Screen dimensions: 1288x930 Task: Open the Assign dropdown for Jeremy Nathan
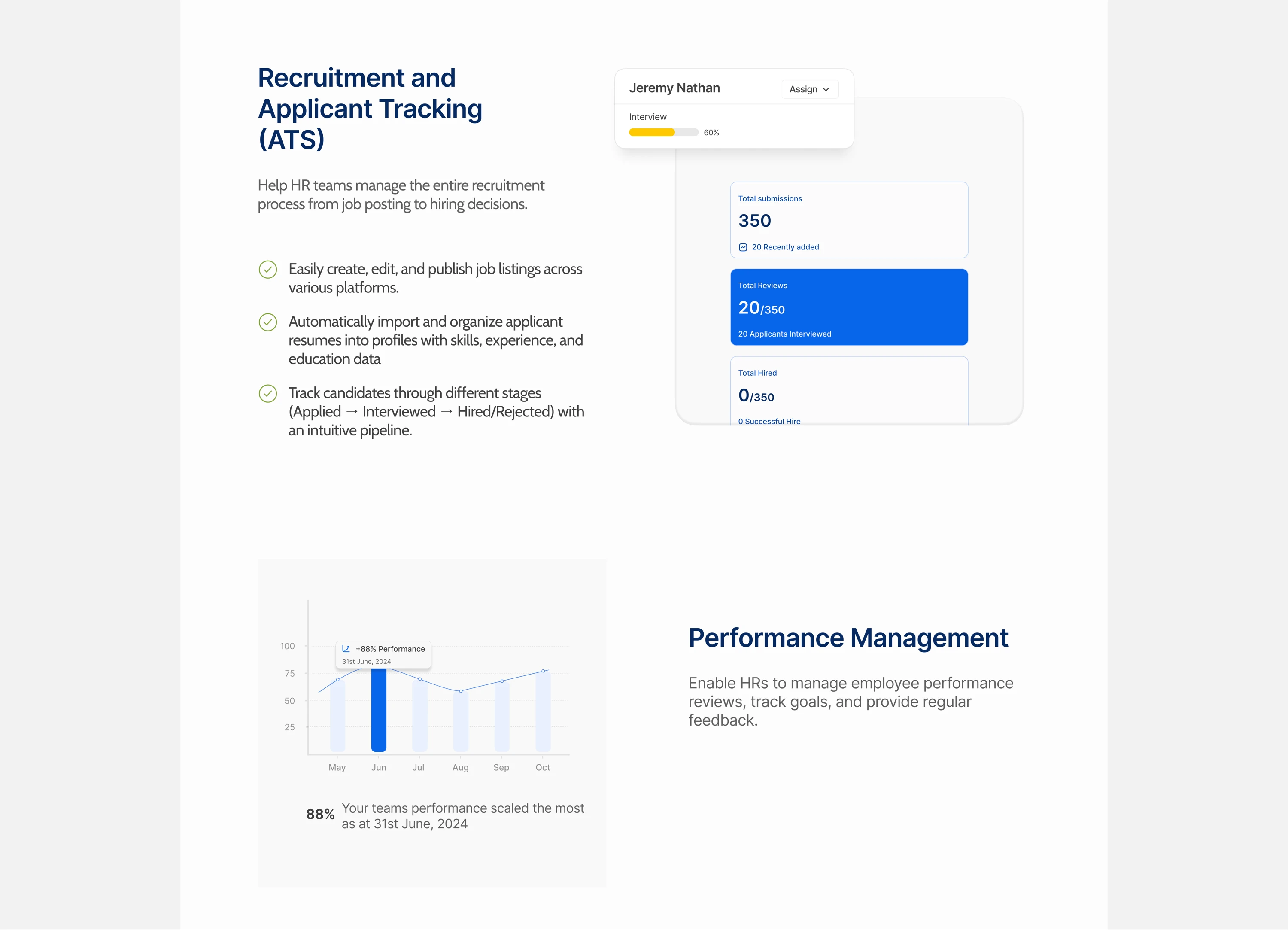(810, 89)
